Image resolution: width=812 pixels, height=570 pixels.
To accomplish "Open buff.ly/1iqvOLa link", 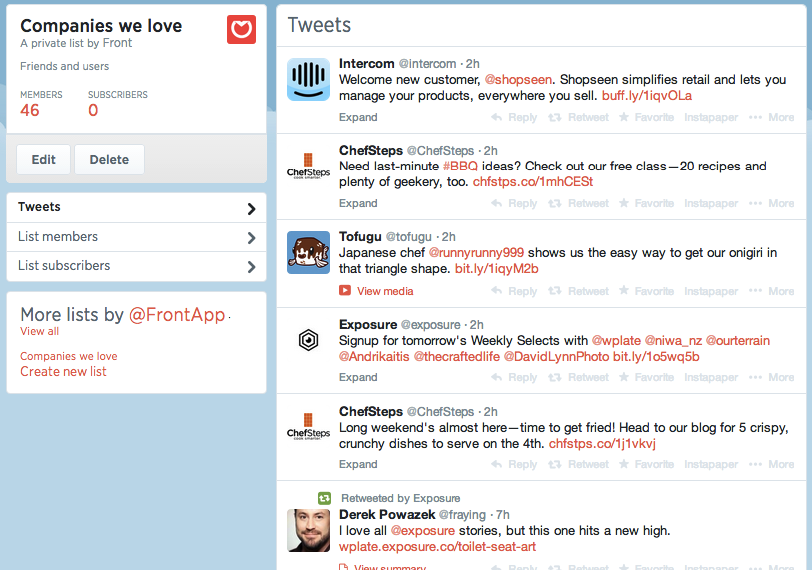I will click(x=647, y=96).
